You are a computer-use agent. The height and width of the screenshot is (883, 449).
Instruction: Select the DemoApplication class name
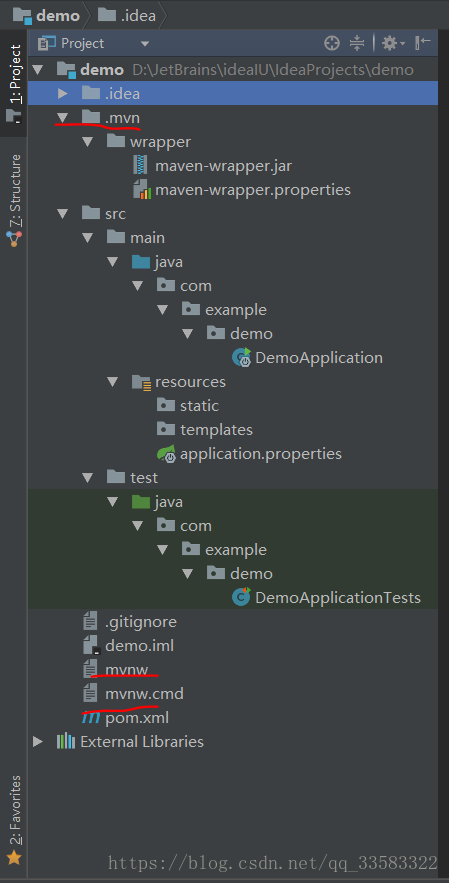(x=319, y=358)
